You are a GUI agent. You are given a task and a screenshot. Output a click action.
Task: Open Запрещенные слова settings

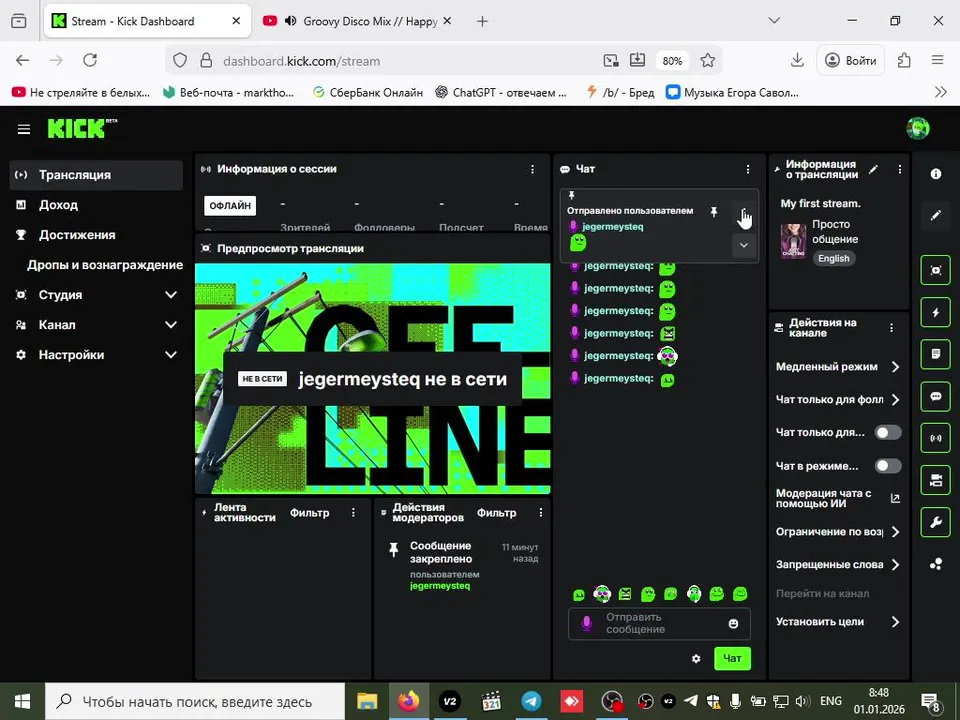838,564
